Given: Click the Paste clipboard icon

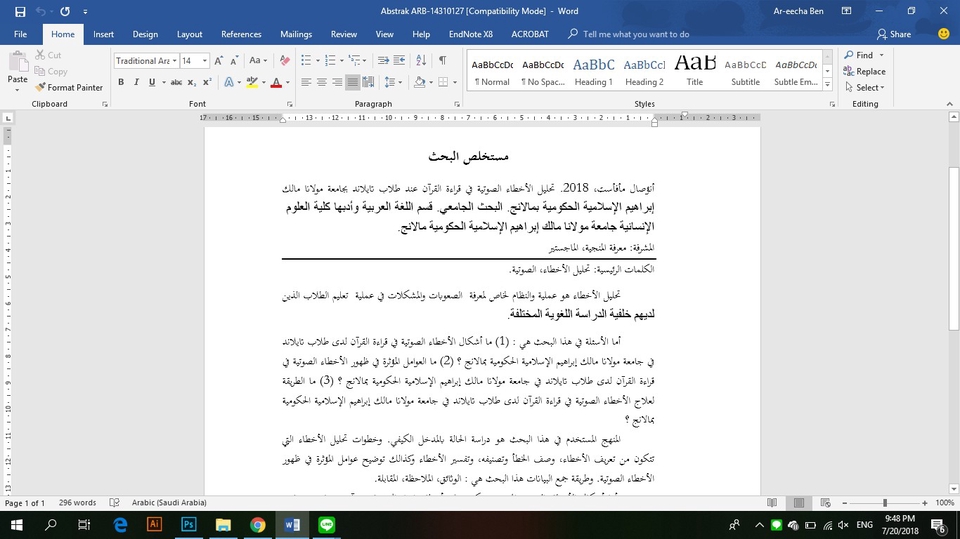Looking at the screenshot, I should [x=17, y=62].
